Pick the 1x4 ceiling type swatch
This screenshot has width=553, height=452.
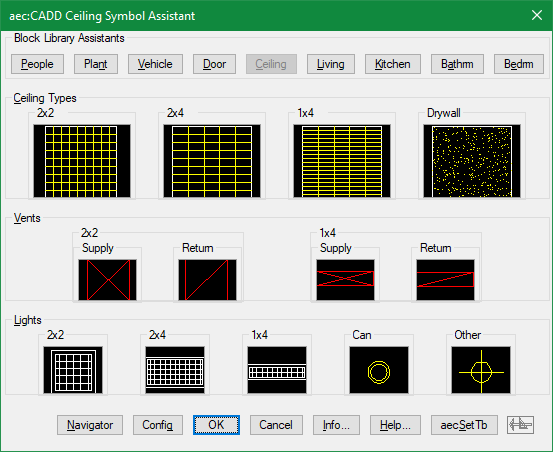coord(342,161)
